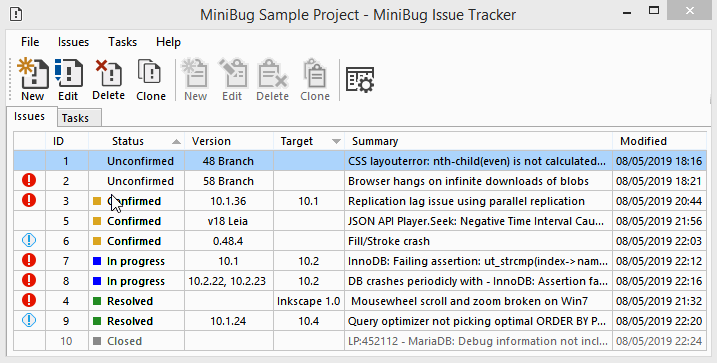
Task: Click the Edit issue toolbar icon
Action: [x=68, y=73]
